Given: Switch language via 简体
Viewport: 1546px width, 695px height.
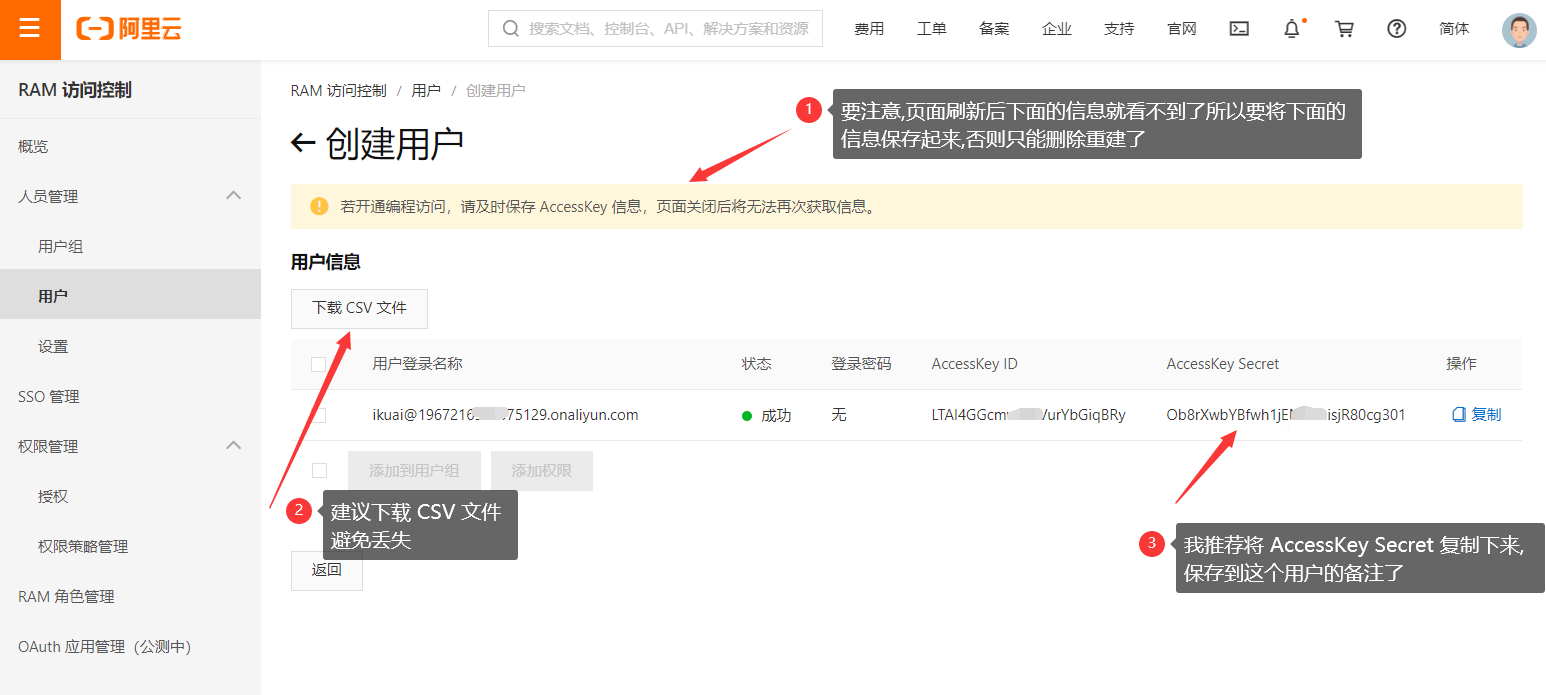Looking at the screenshot, I should (x=1455, y=29).
